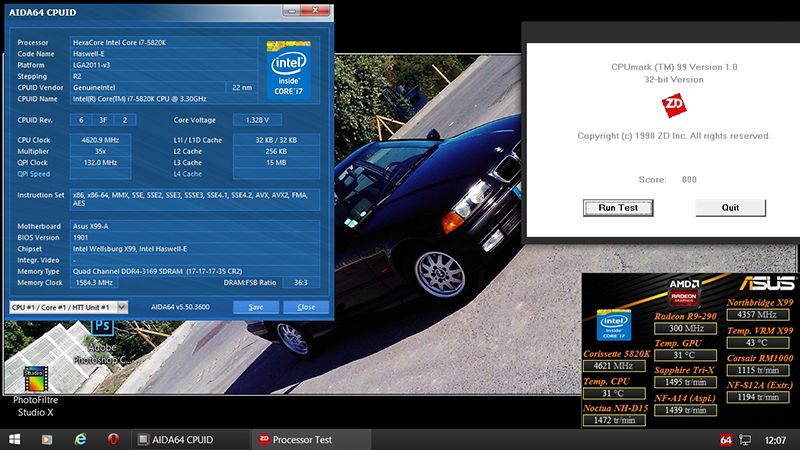Open the Opera browser taskbar icon
Image resolution: width=800 pixels, height=450 pixels.
point(113,439)
